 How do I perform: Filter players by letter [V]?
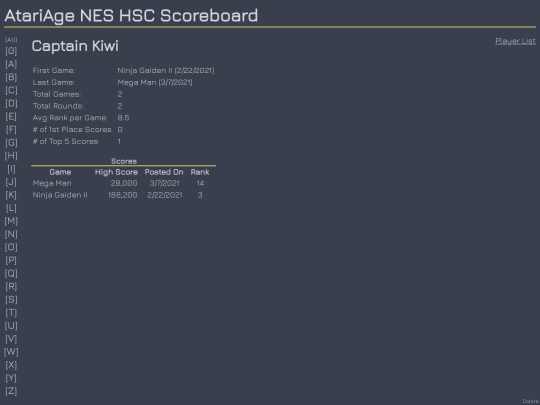pos(11,339)
